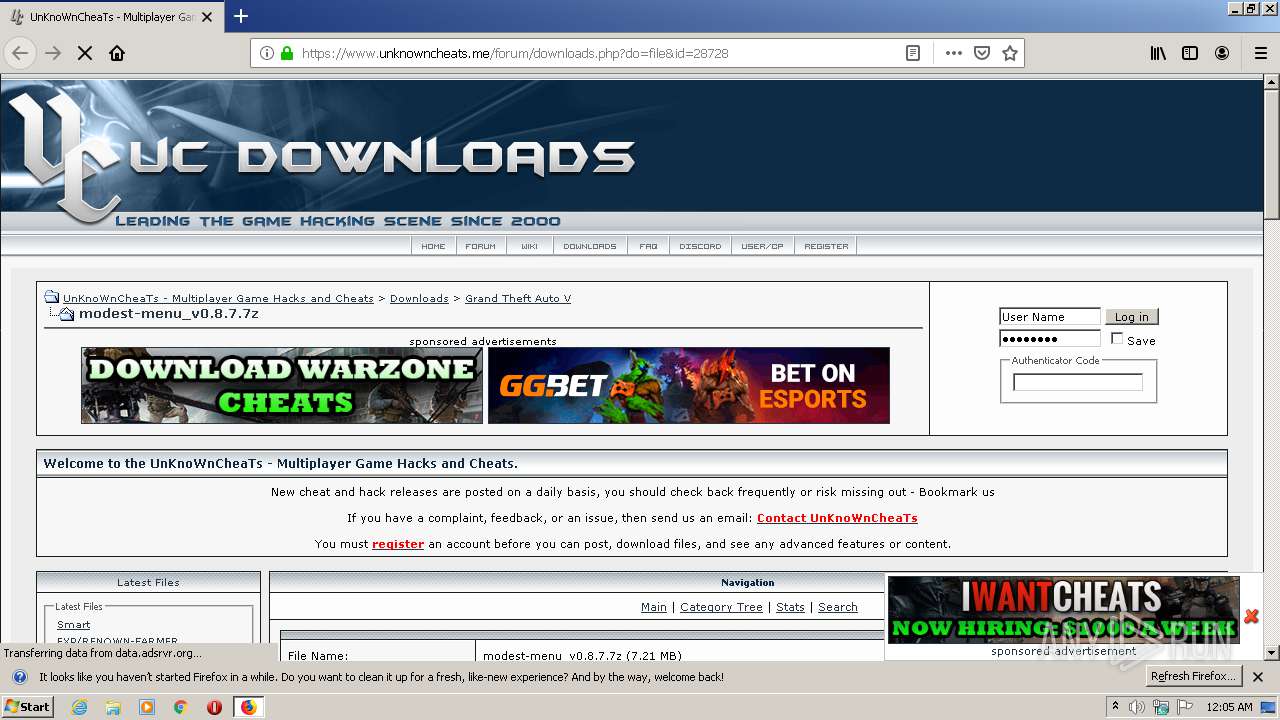Image resolution: width=1280 pixels, height=720 pixels.
Task: Click the Authenticator Code input field
Action: 1078,382
